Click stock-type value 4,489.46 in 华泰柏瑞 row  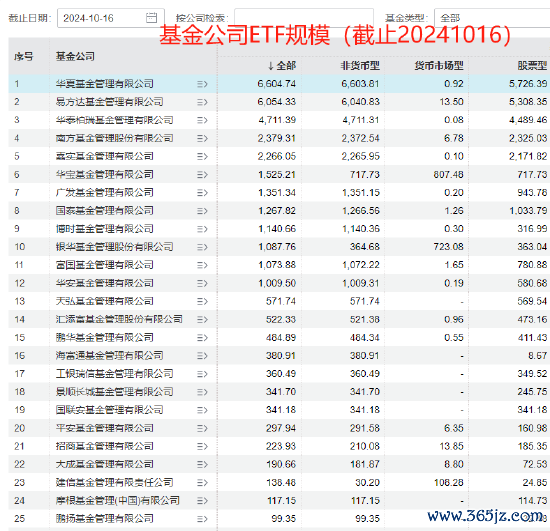(x=528, y=120)
